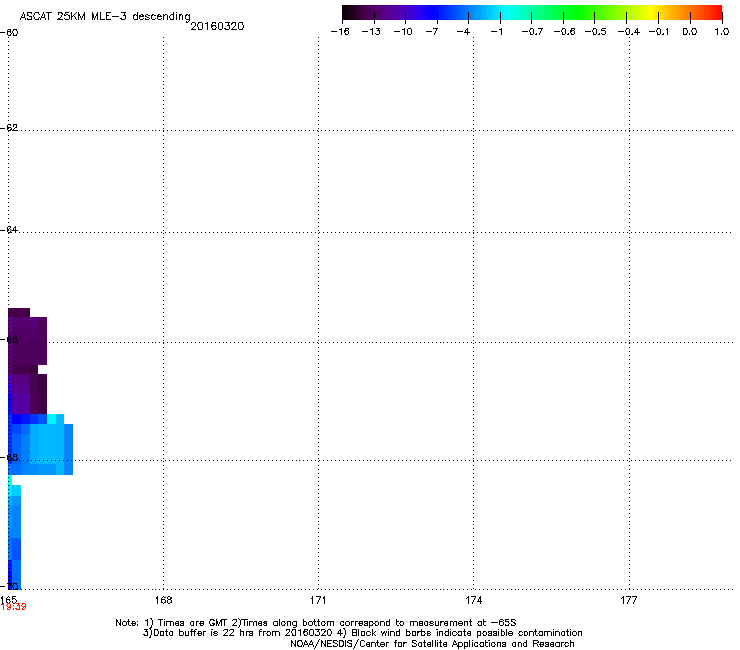Click the color bar label -0.1
Image resolution: width=740 pixels, height=650 pixels.
coord(659,32)
